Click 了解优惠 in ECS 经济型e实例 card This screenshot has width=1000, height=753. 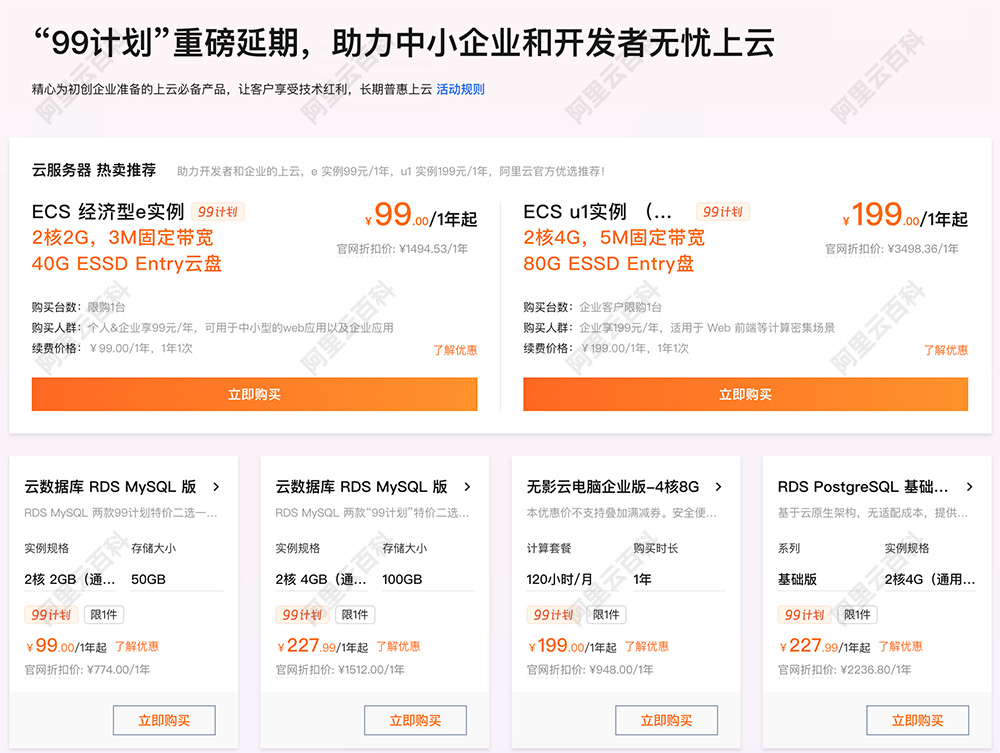(x=455, y=350)
